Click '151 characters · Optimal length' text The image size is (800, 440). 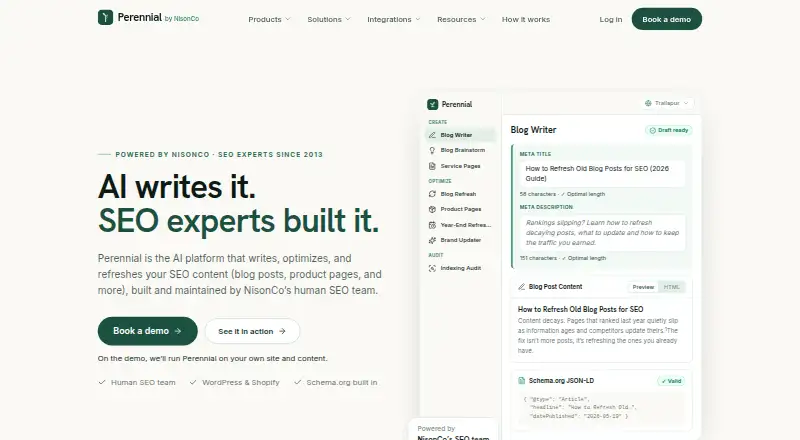563,258
